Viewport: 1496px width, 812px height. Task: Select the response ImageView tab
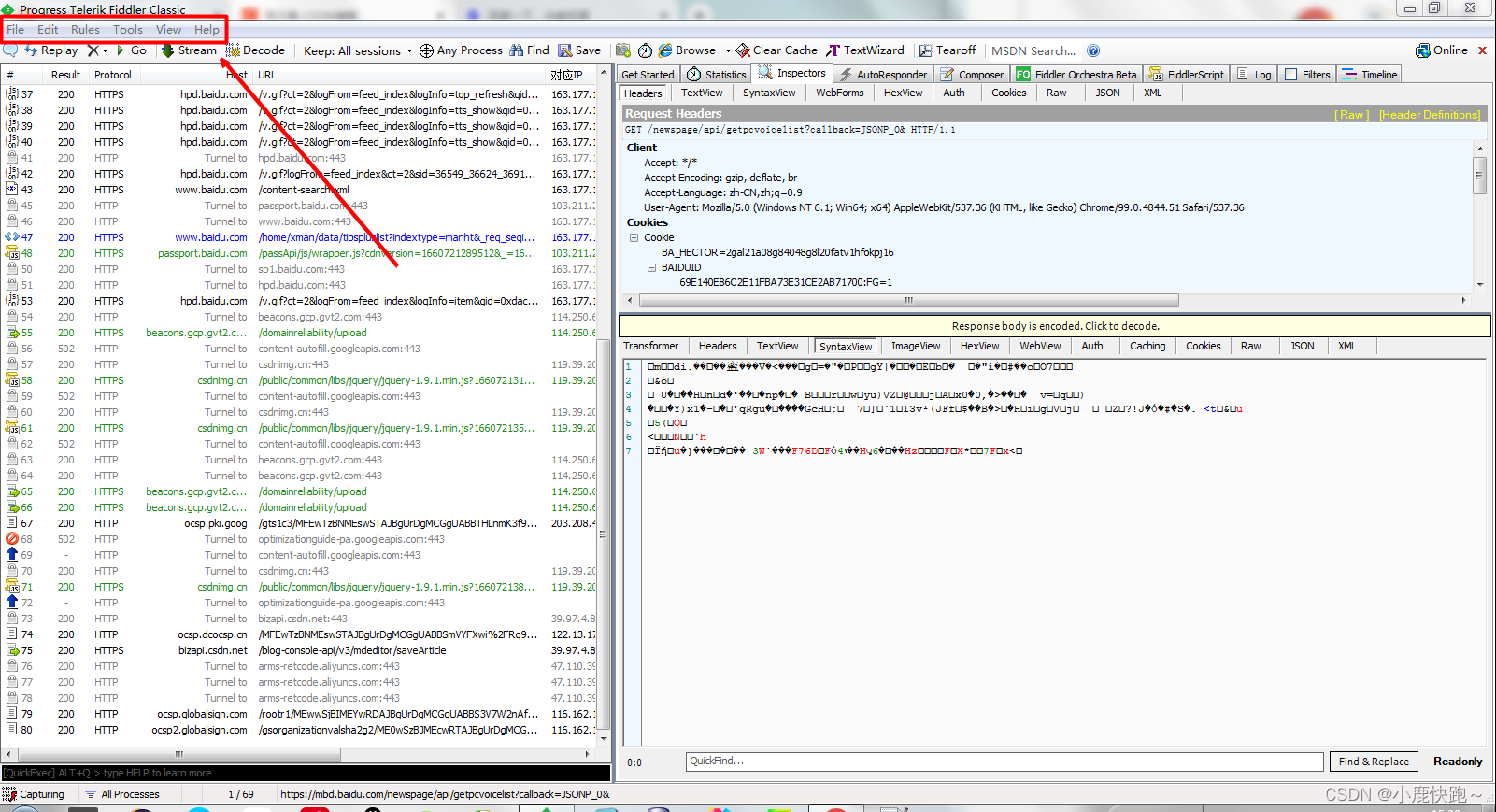916,346
